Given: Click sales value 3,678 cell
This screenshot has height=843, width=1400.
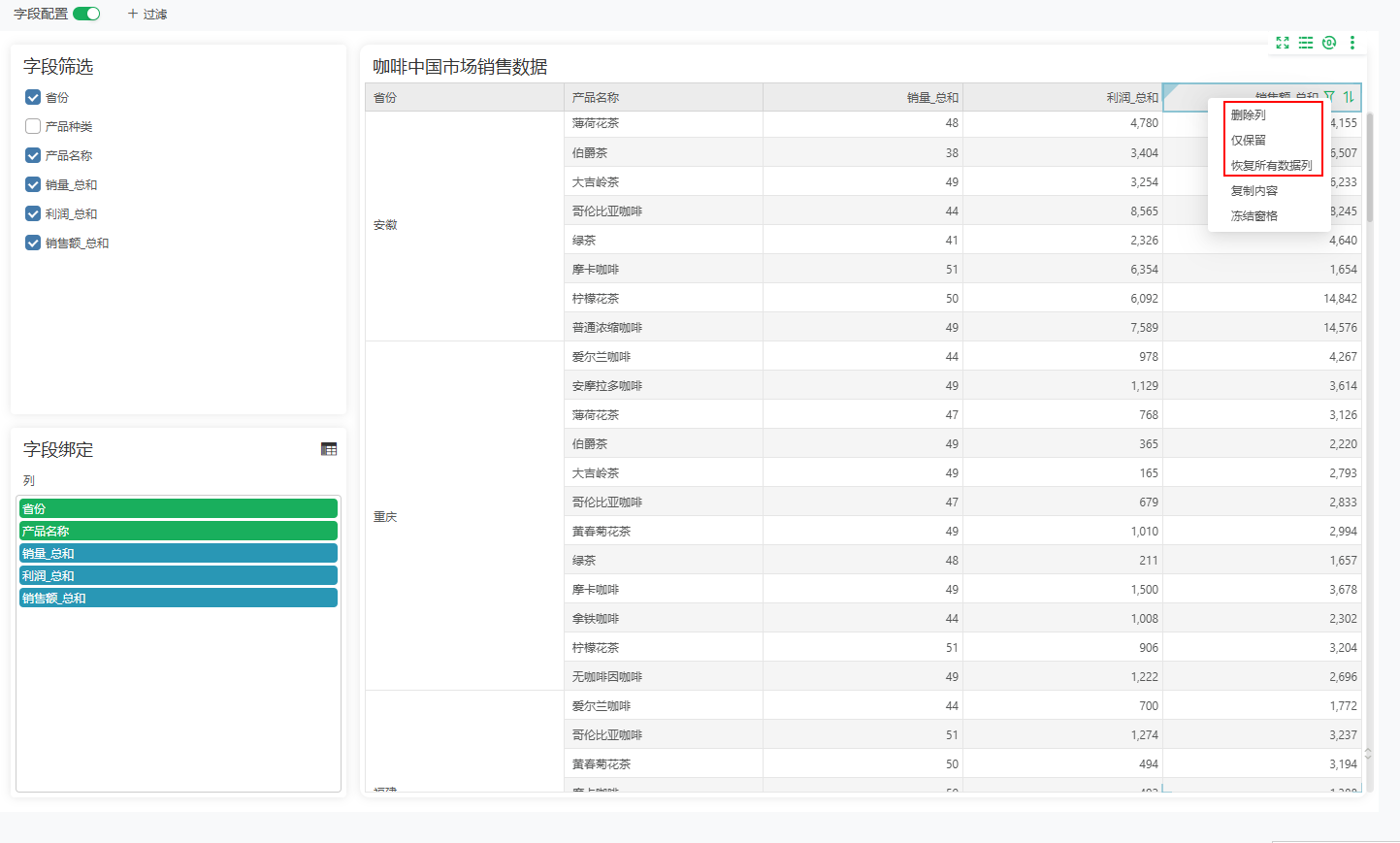Looking at the screenshot, I should click(x=1262, y=589).
